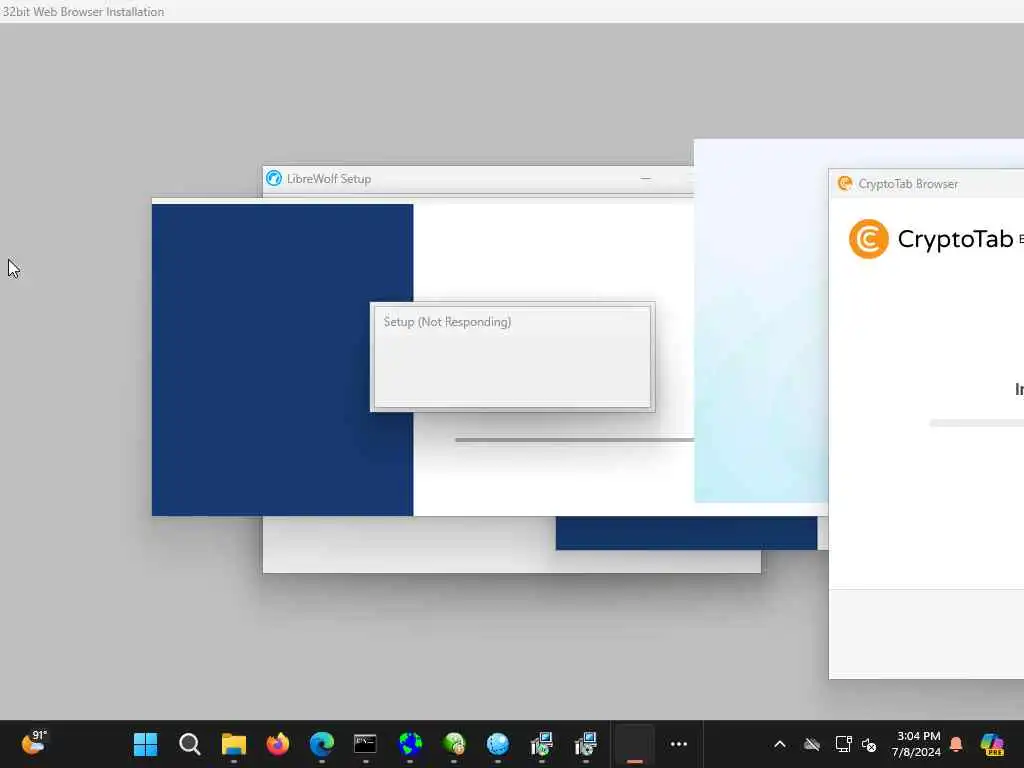The image size is (1024, 768).
Task: Open the OneDrive cloud tray icon
Action: 812,744
